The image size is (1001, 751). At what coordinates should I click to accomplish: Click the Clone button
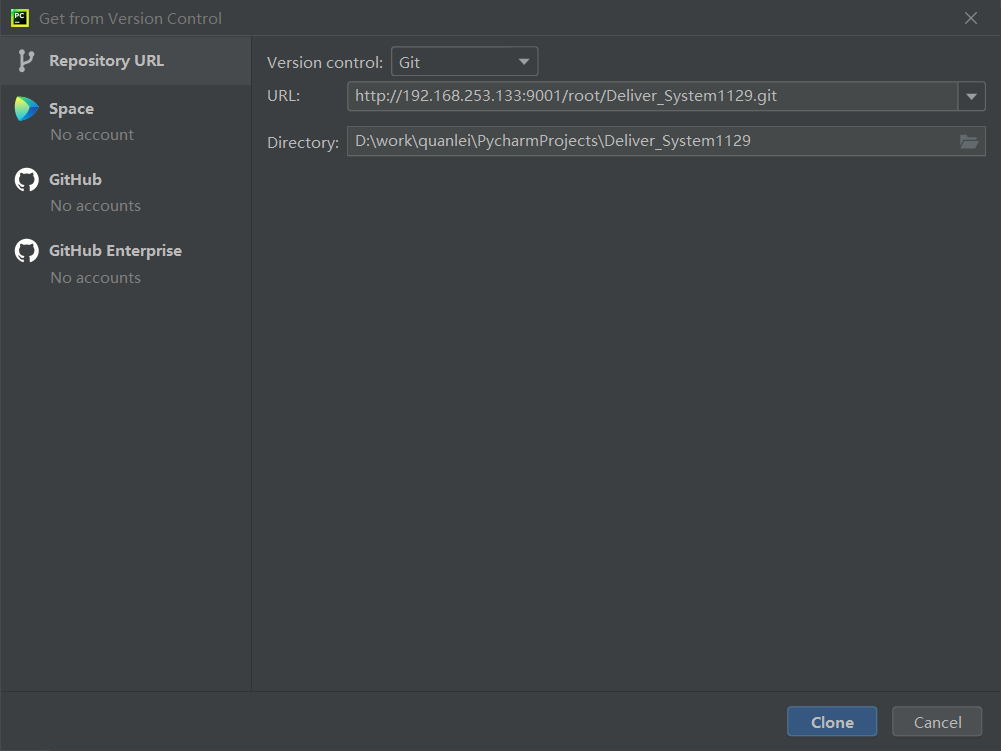coord(832,722)
